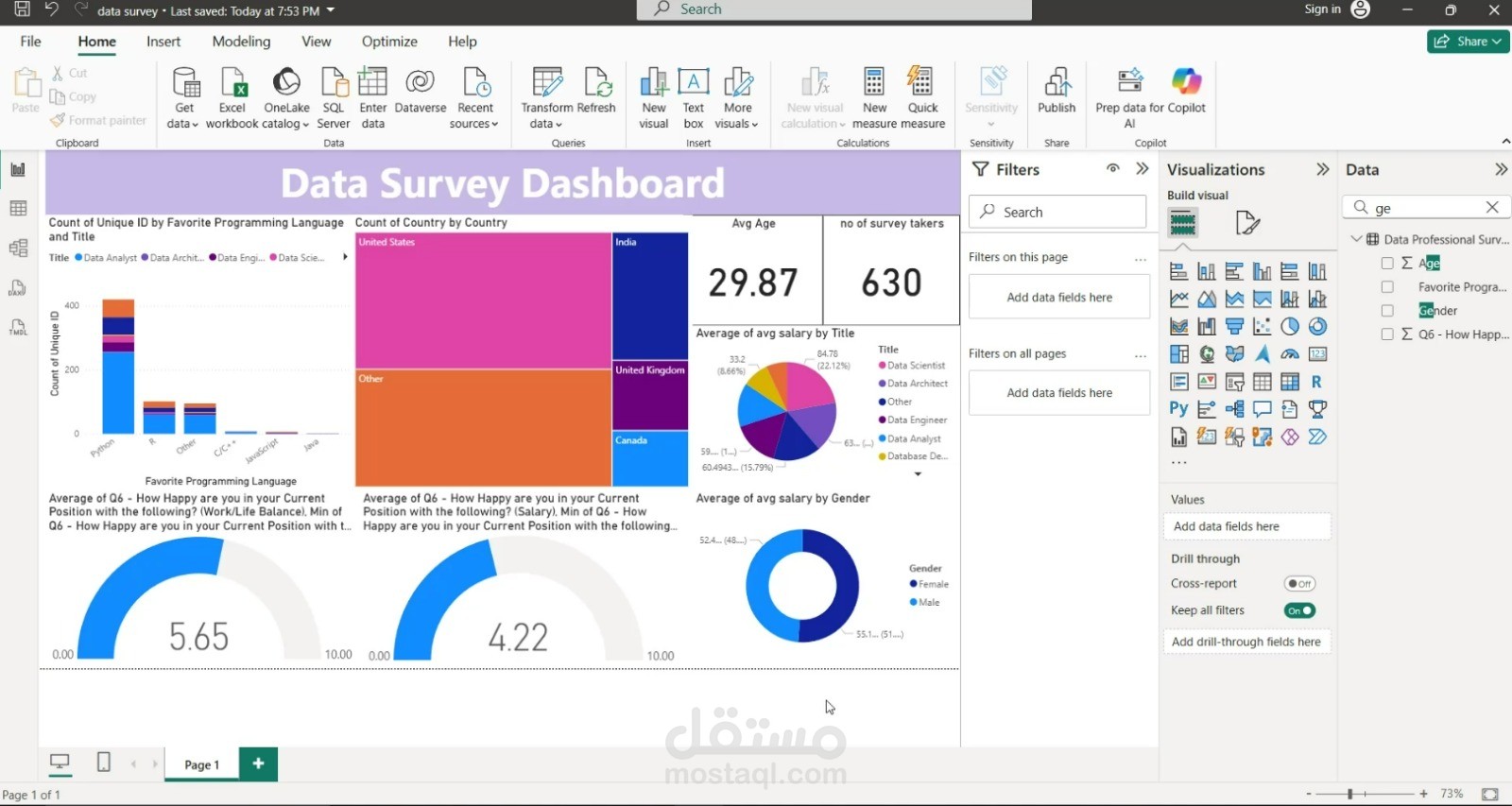The image size is (1512, 806).
Task: Select the Page 1 tab
Action: 201,764
